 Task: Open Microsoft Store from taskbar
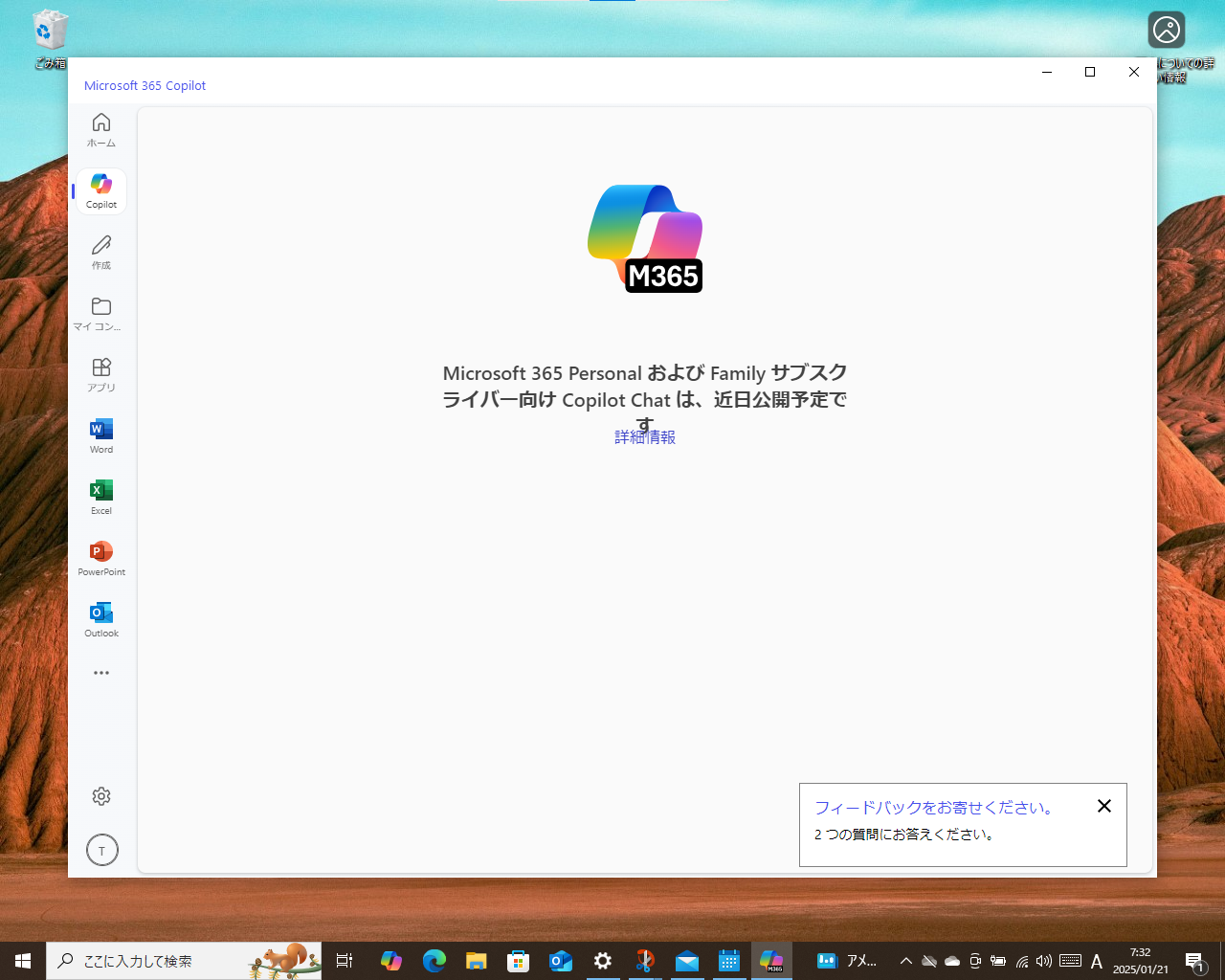coord(519,961)
